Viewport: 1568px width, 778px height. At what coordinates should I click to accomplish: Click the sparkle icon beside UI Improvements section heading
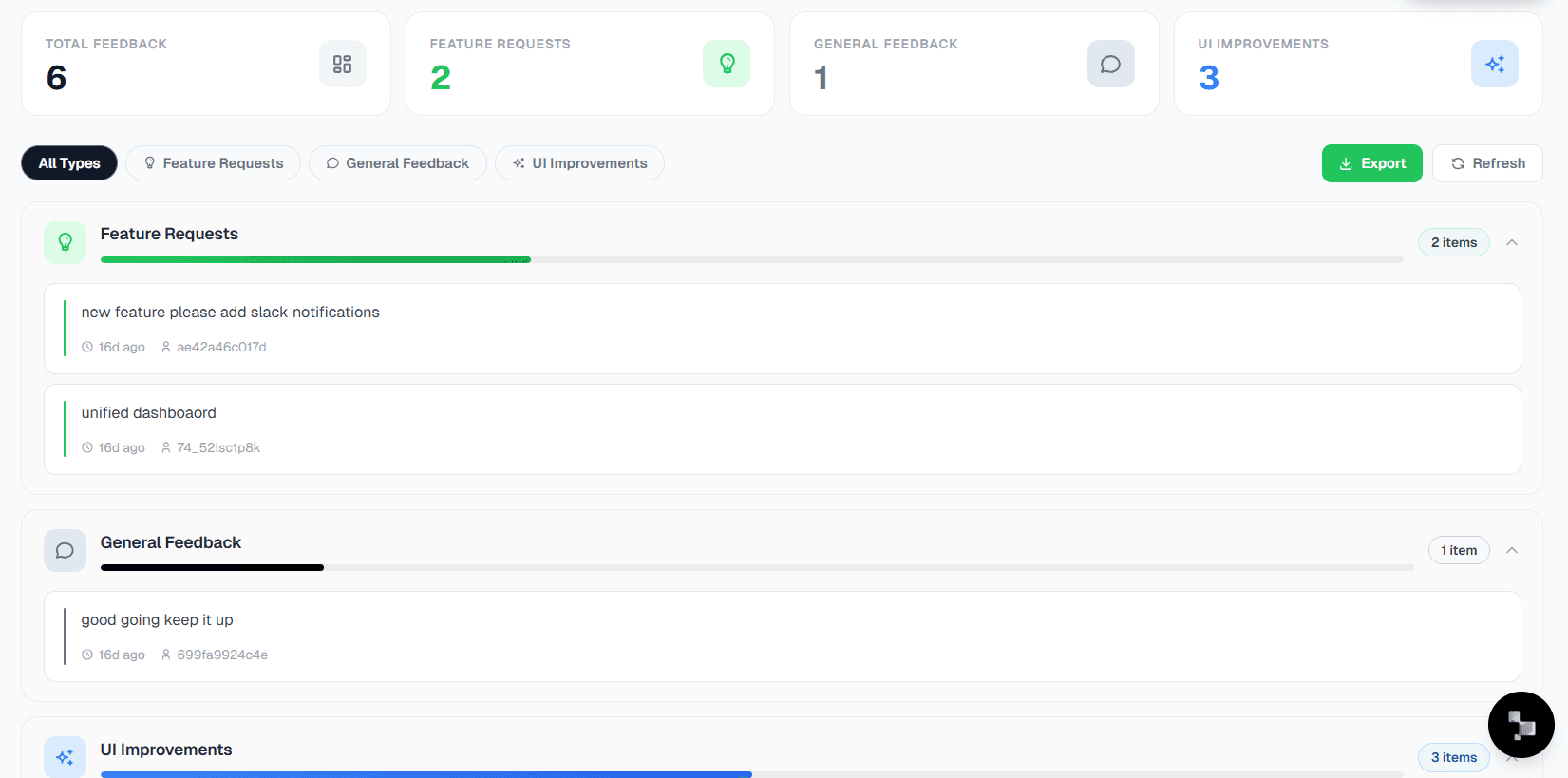[65, 757]
